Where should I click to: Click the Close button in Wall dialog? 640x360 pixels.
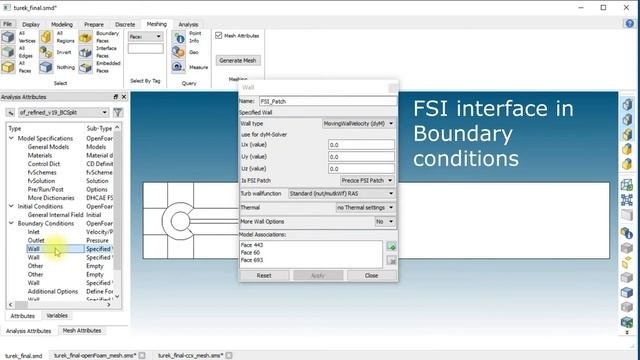[371, 276]
